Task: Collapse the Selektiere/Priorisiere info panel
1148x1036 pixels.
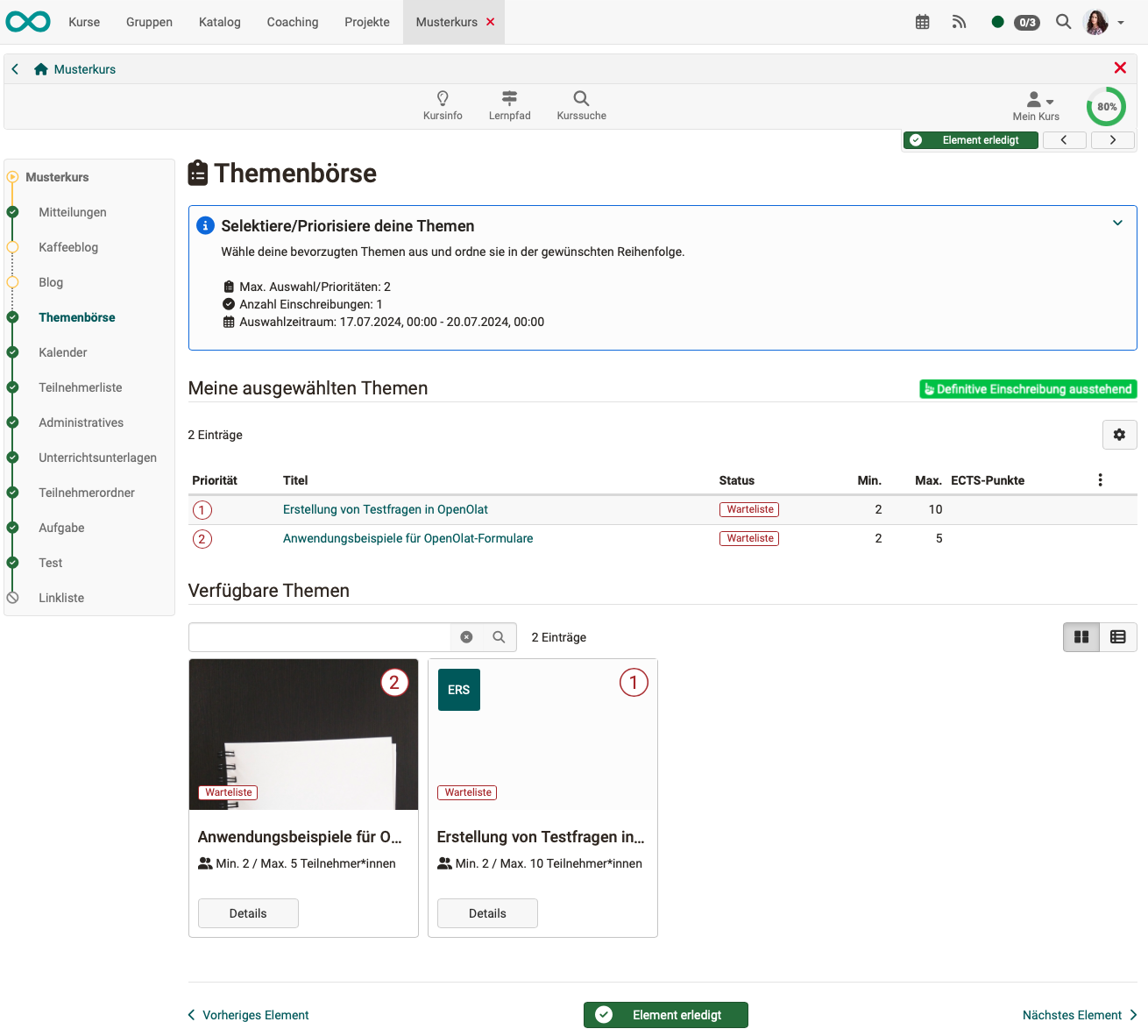Action: pyautogui.click(x=1117, y=223)
